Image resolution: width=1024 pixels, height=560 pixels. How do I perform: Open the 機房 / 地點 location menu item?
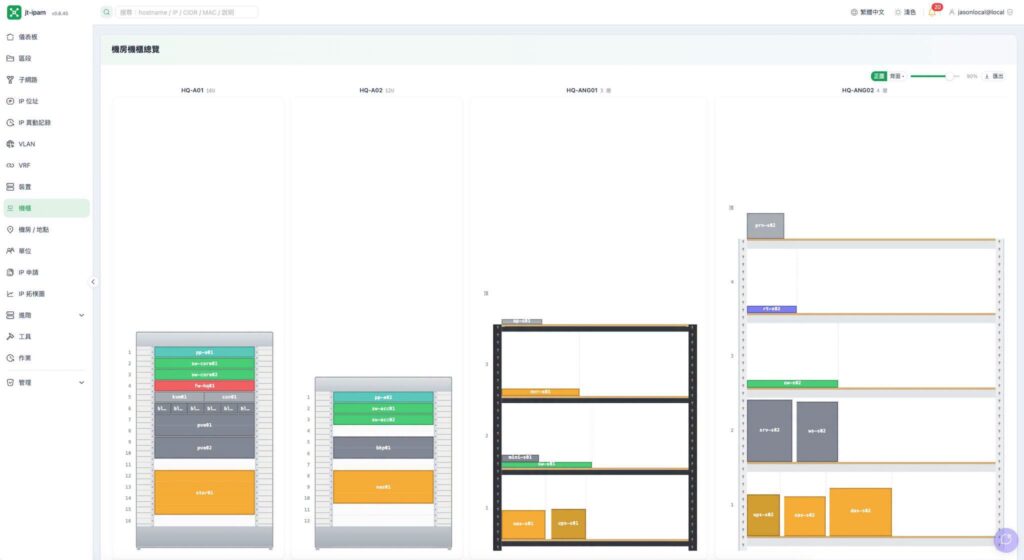tap(46, 230)
